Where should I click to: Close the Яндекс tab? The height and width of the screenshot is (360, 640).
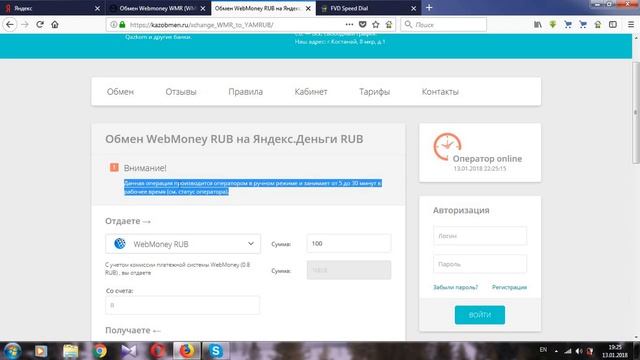click(97, 8)
